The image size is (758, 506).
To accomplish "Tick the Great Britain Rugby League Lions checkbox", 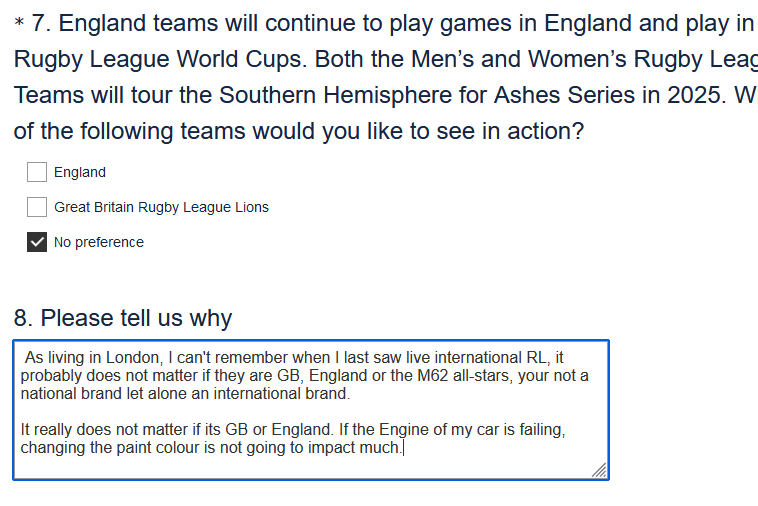I will pos(37,207).
